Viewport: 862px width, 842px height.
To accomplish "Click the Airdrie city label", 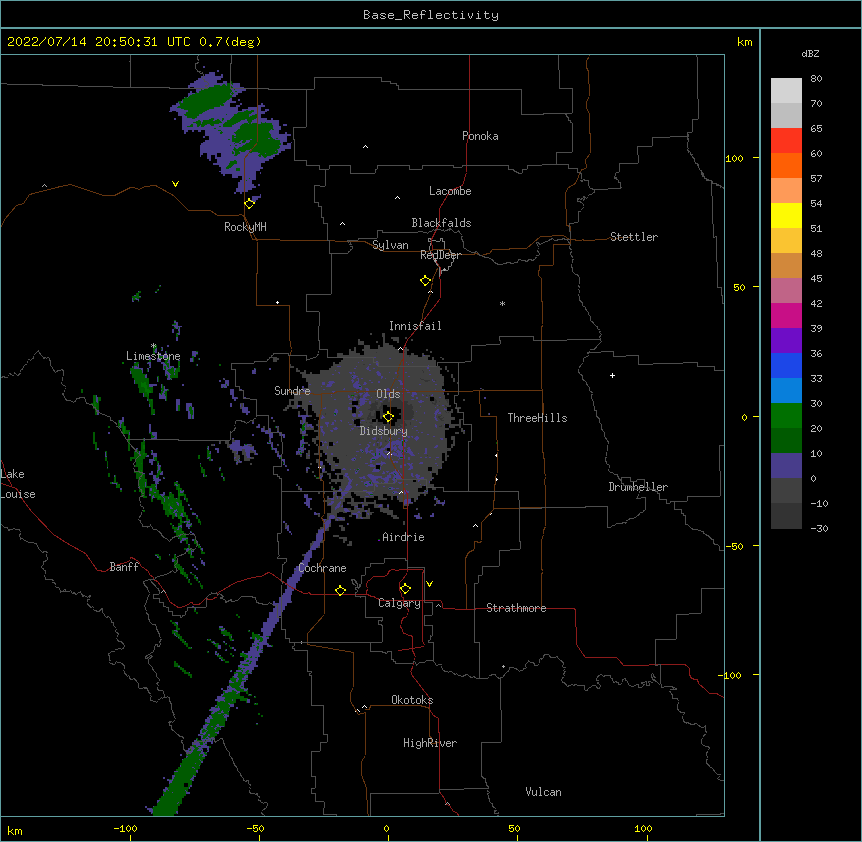I will tap(404, 537).
